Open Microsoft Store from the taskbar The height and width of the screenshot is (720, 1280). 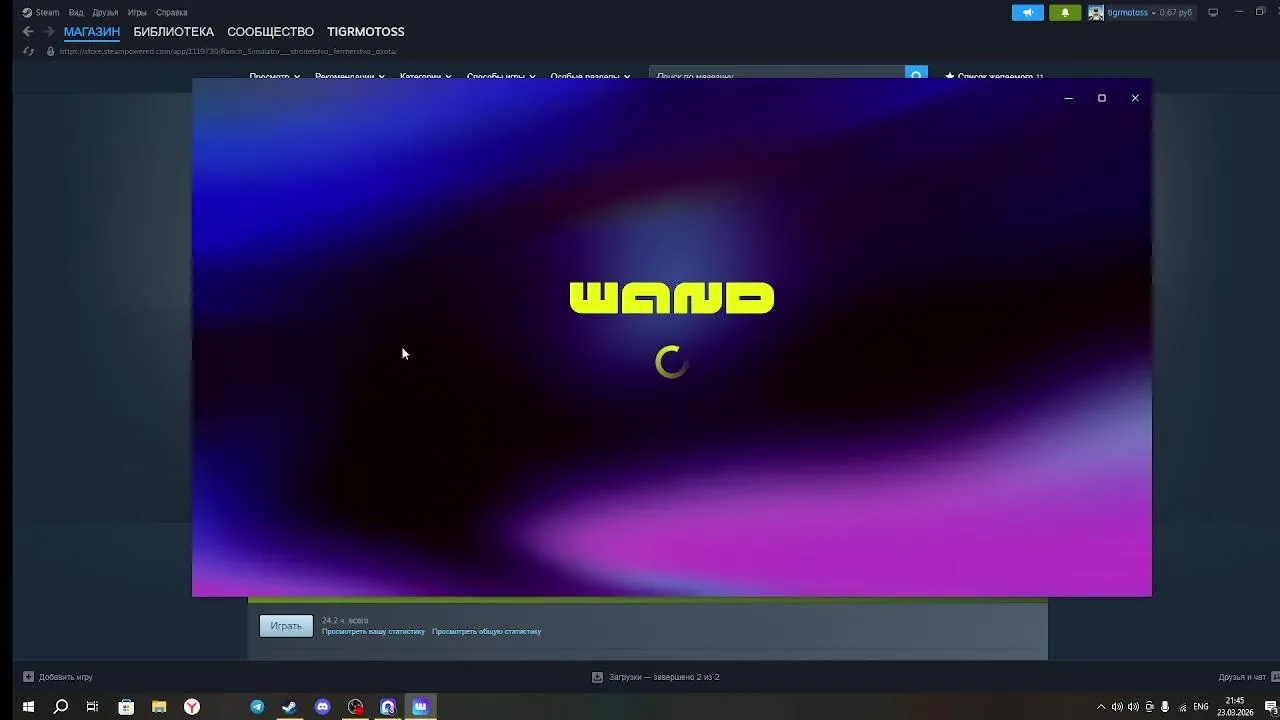coord(126,707)
